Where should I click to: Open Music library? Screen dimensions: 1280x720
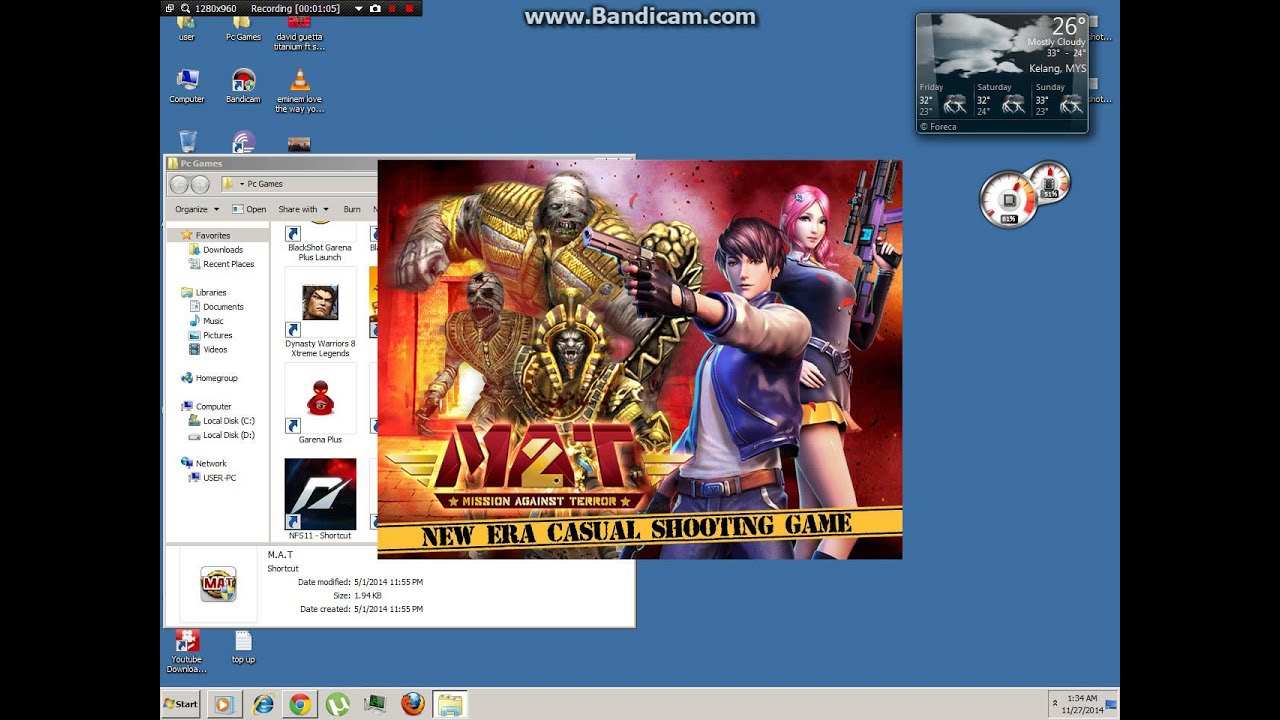[x=206, y=321]
